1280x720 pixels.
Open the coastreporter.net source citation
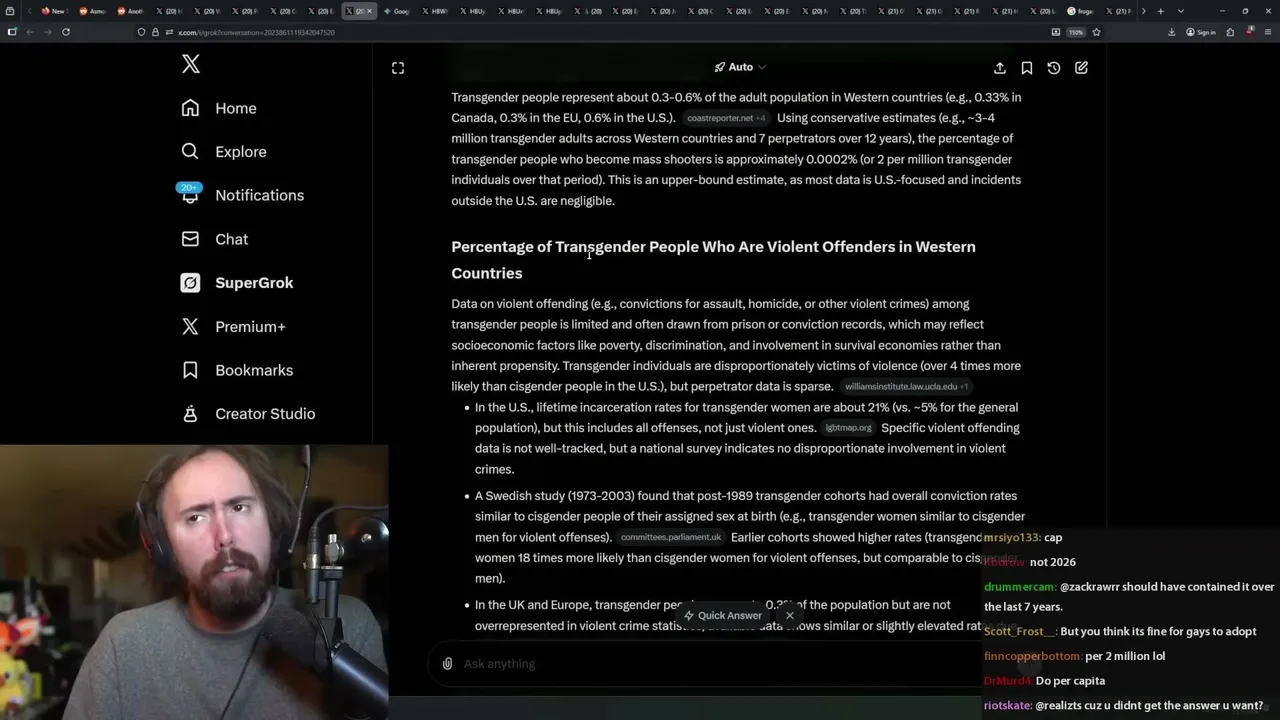click(726, 118)
